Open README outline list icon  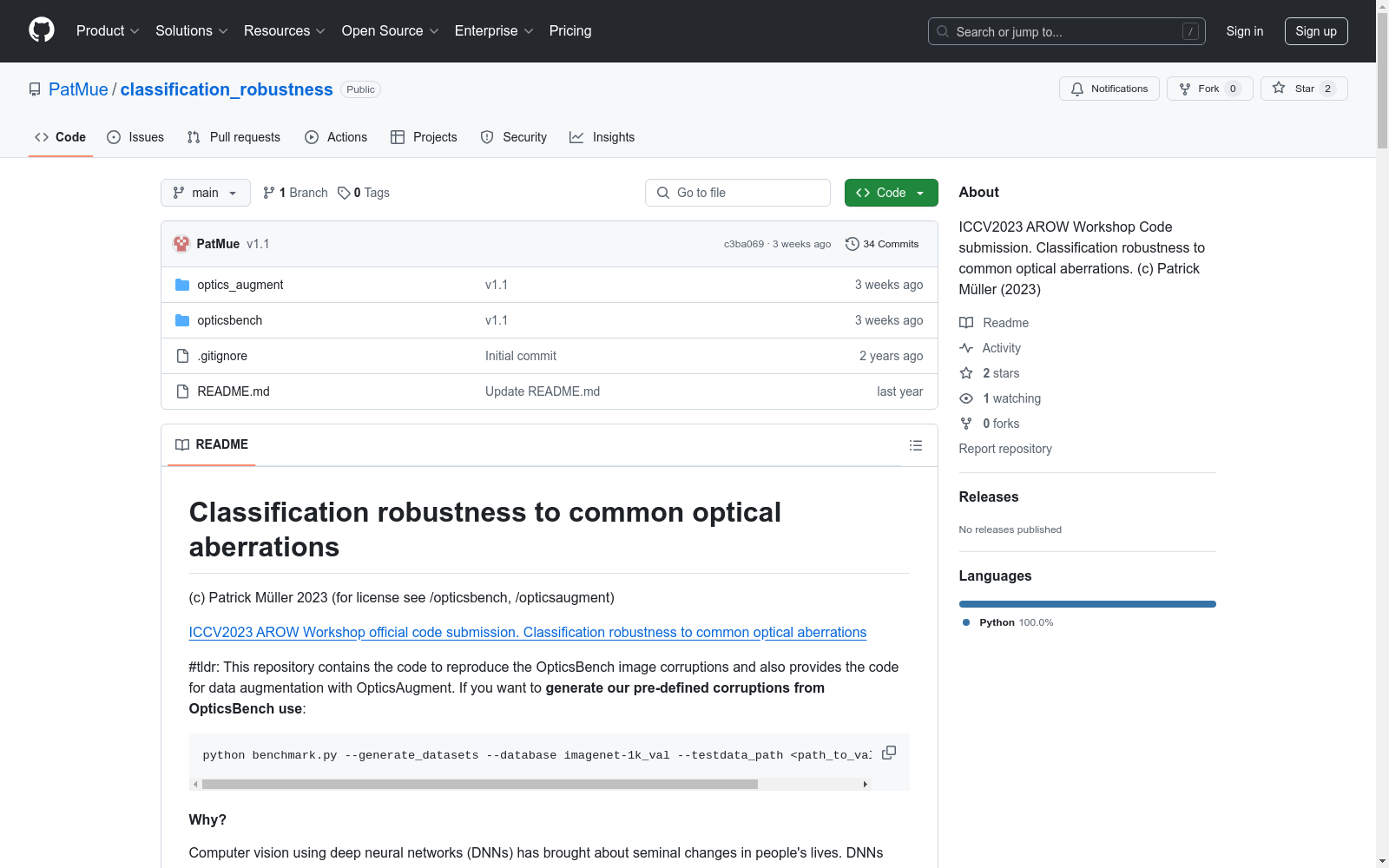click(x=916, y=445)
